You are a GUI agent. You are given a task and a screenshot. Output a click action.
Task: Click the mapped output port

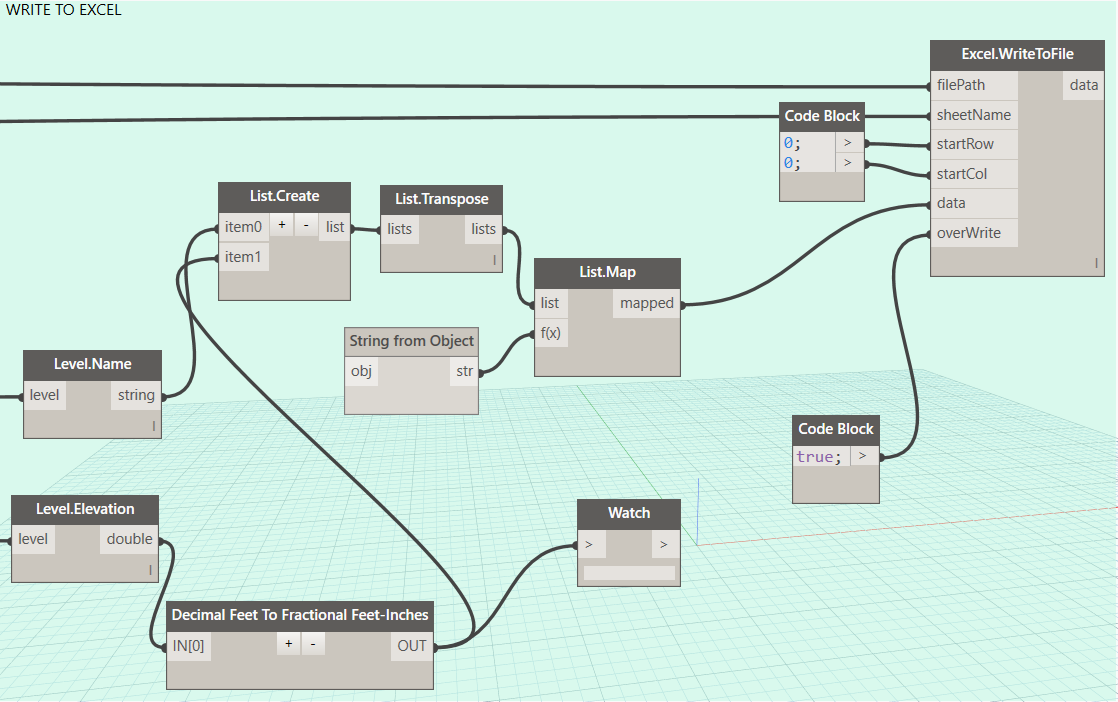(x=646, y=303)
